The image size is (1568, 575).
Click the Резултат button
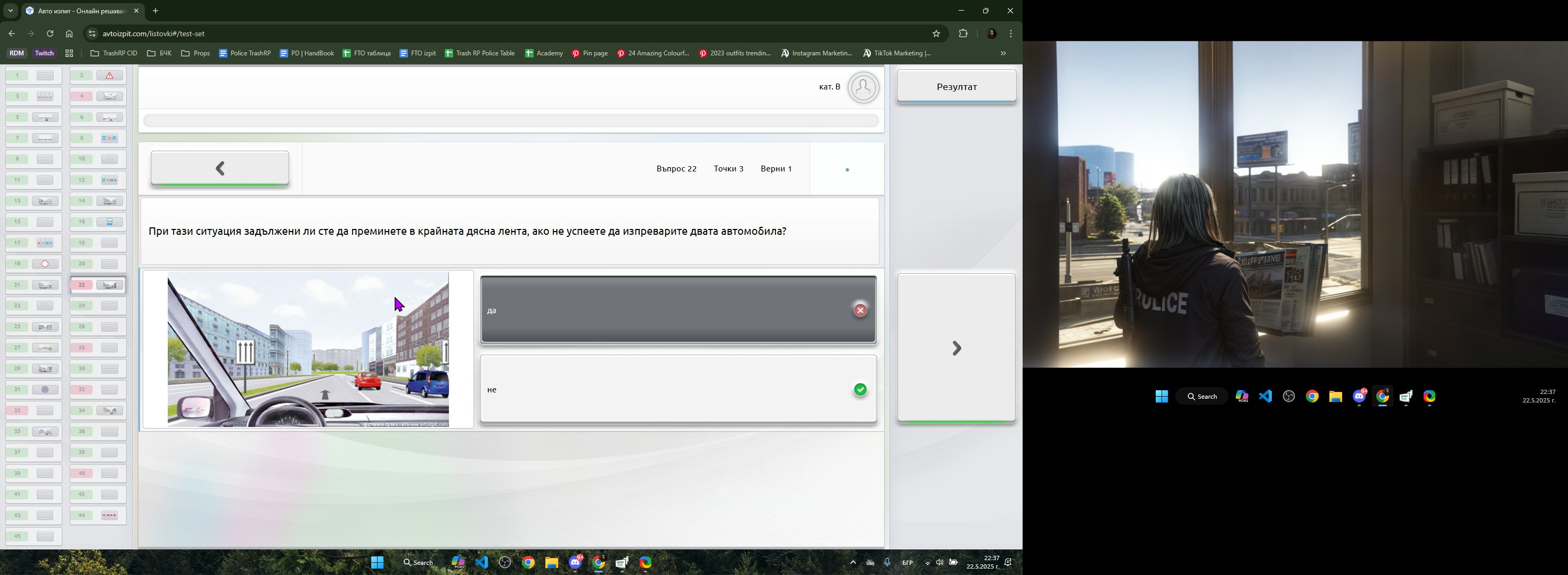(956, 87)
